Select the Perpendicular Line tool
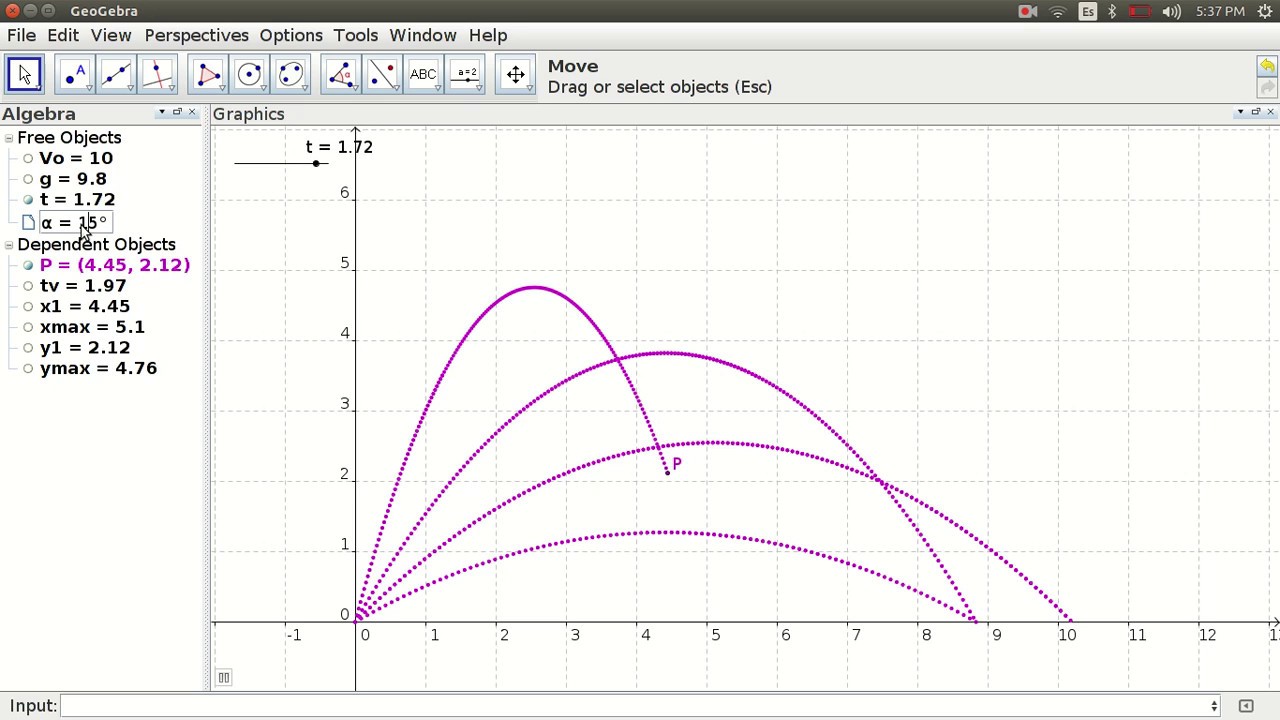 click(157, 75)
